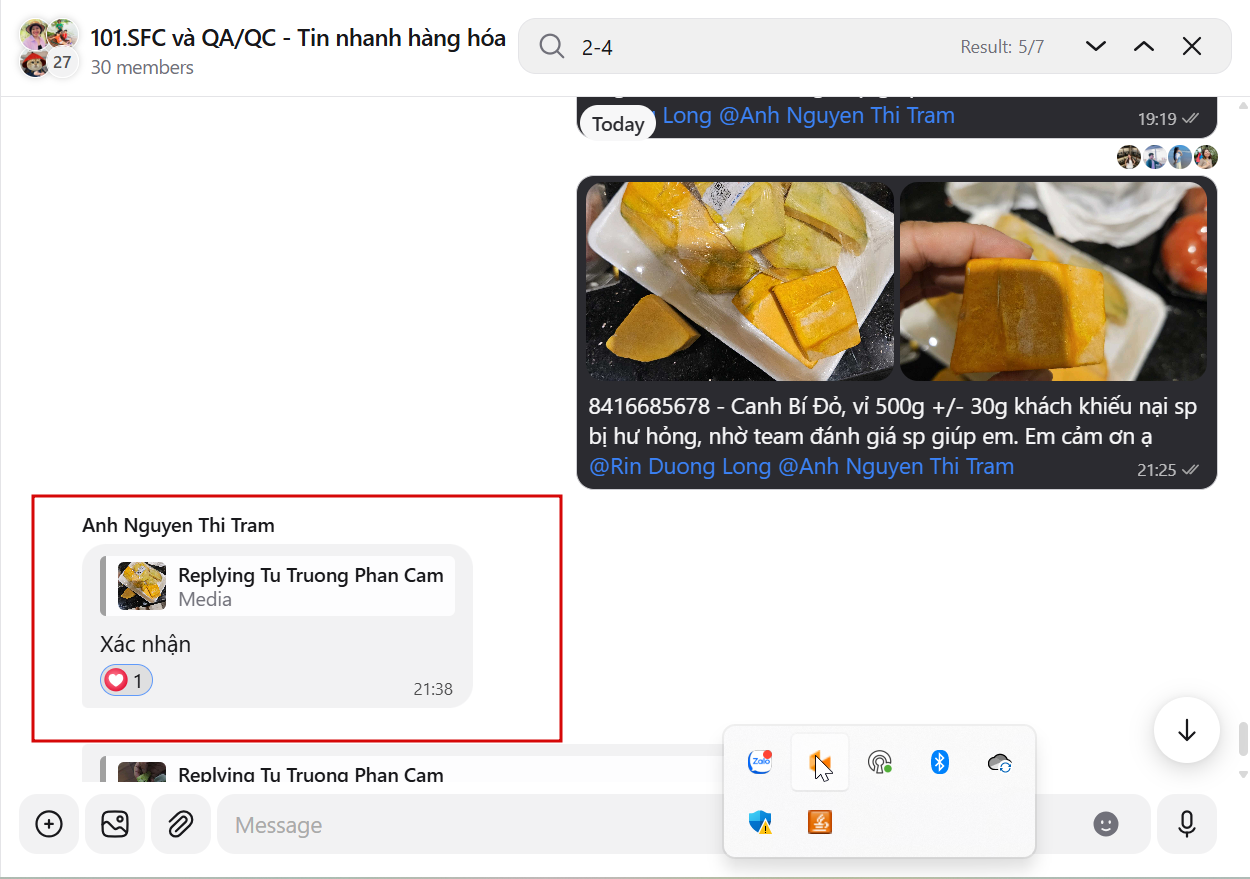This screenshot has height=879, width=1250.
Task: Click the scrollbar up arrow
Action: tap(1243, 104)
